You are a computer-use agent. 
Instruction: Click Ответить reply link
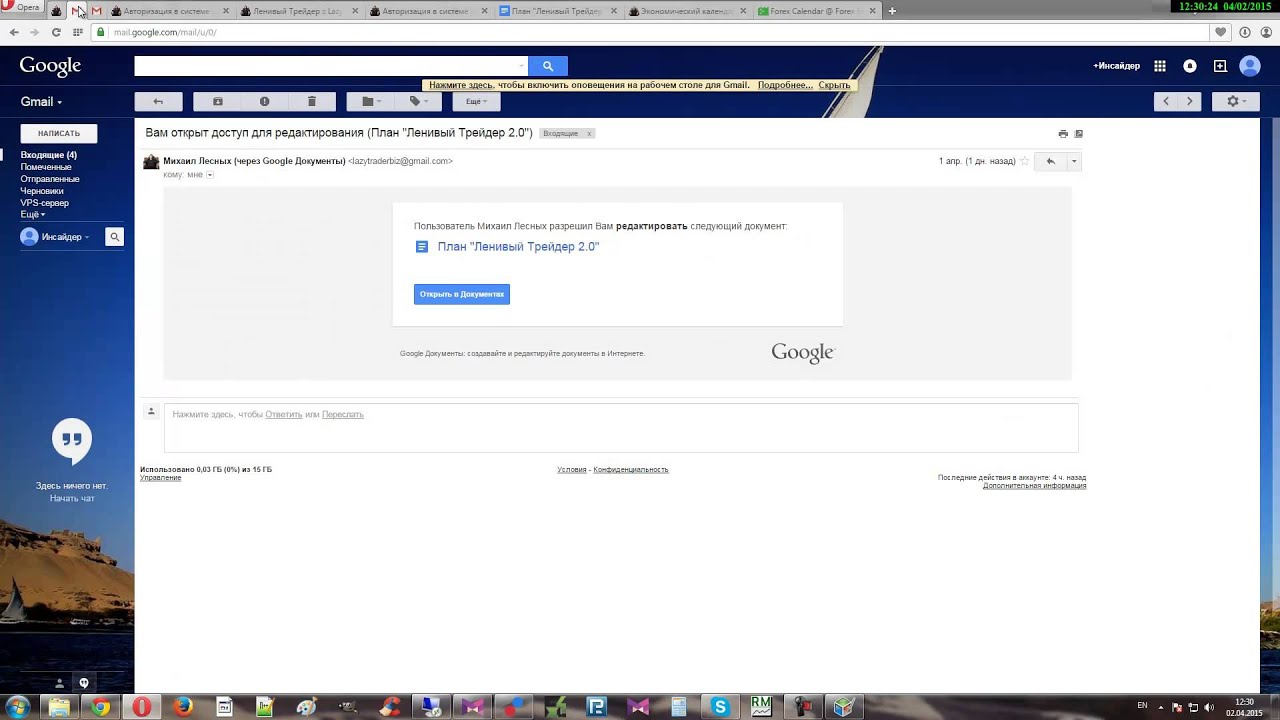(284, 414)
